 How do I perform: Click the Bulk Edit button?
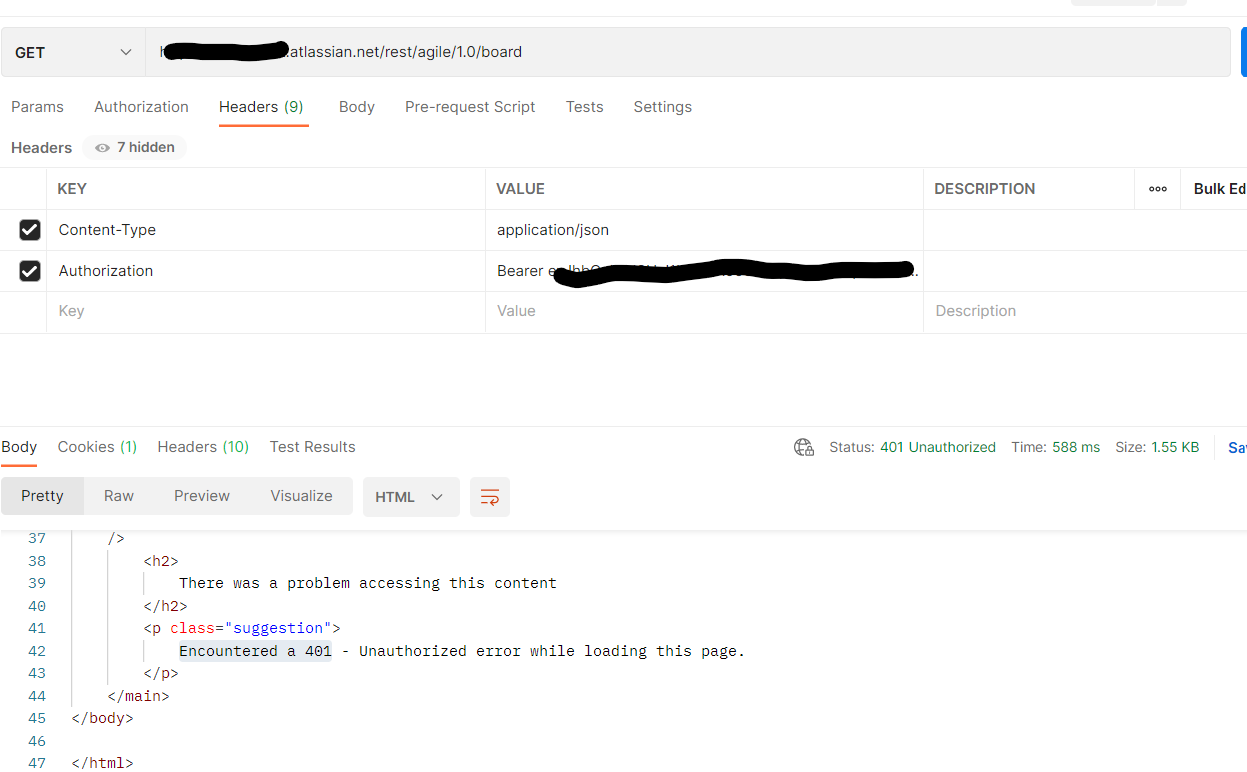pos(1219,189)
